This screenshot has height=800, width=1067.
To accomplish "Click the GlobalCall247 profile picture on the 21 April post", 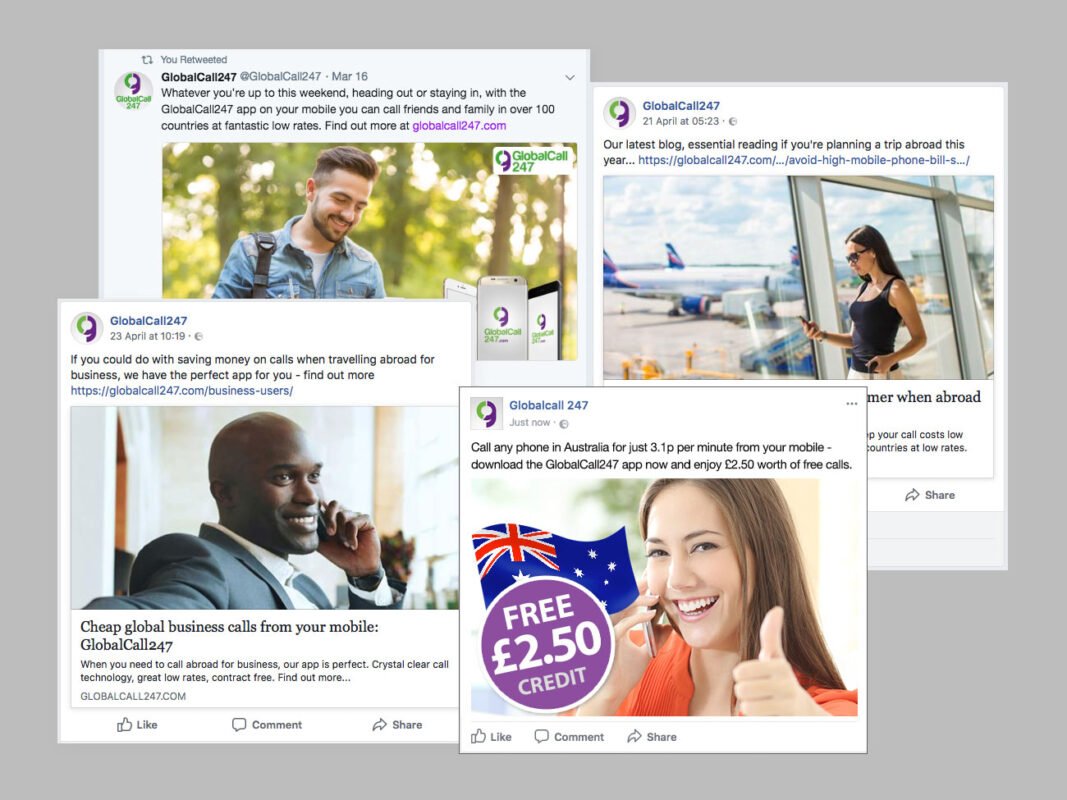I will coord(619,112).
